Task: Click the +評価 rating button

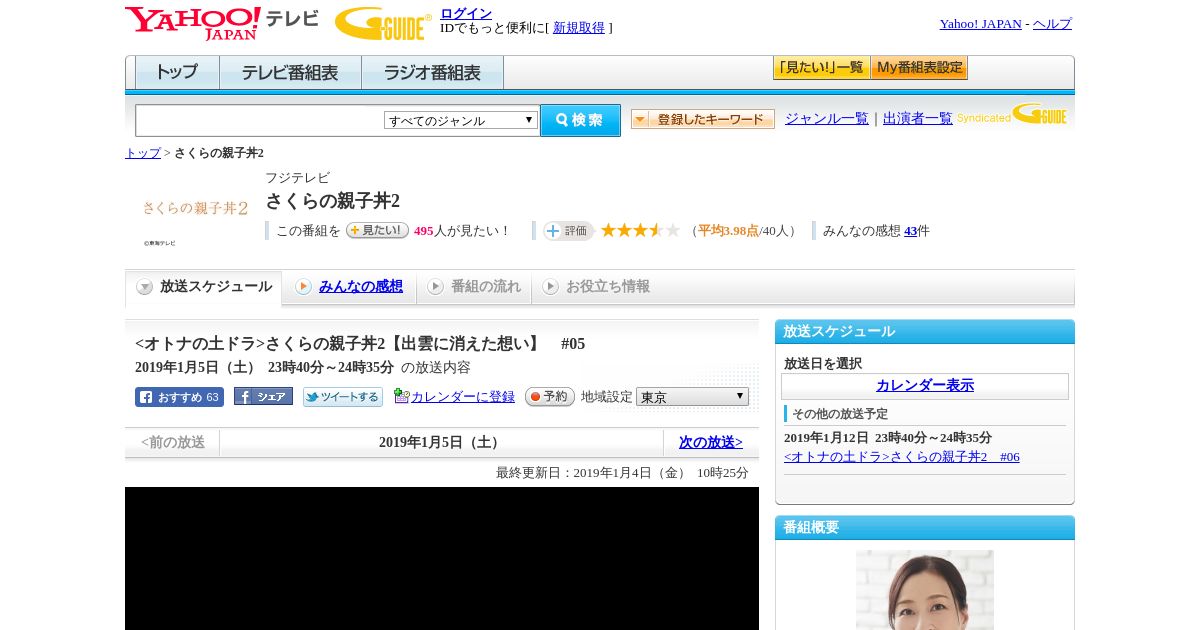Action: click(x=568, y=231)
